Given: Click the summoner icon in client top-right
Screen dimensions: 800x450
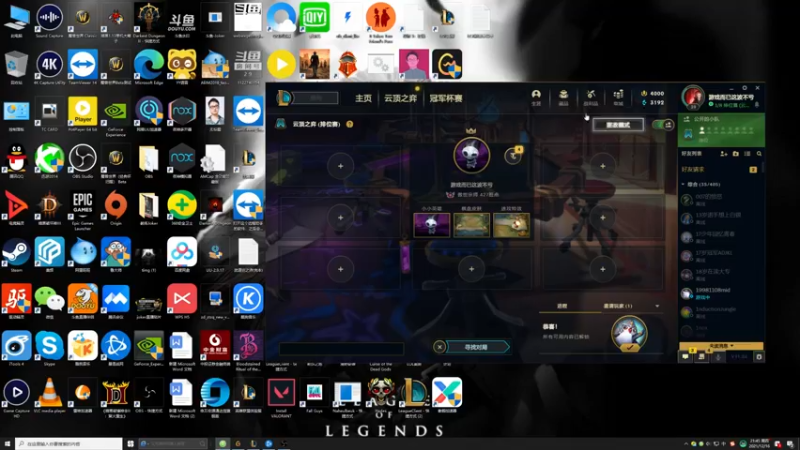Looking at the screenshot, I should pyautogui.click(x=693, y=96).
